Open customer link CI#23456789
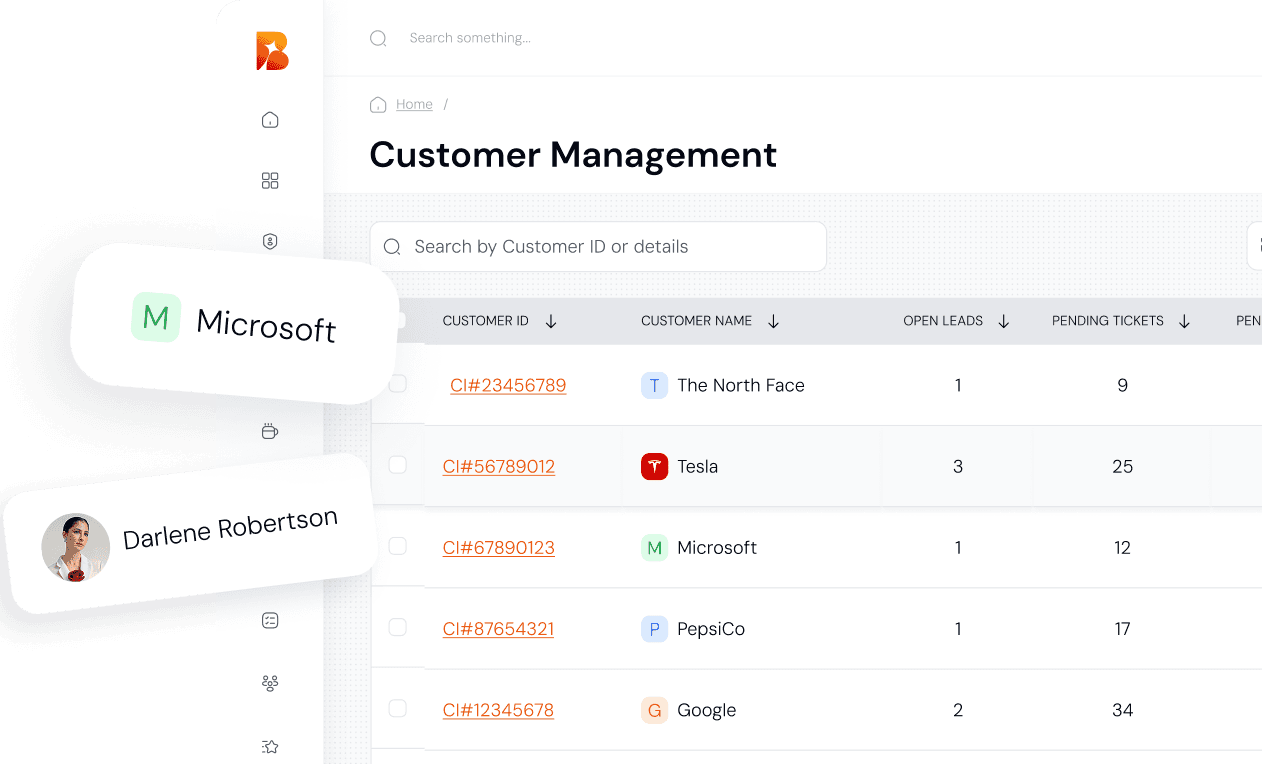The width and height of the screenshot is (1262, 764). (508, 385)
